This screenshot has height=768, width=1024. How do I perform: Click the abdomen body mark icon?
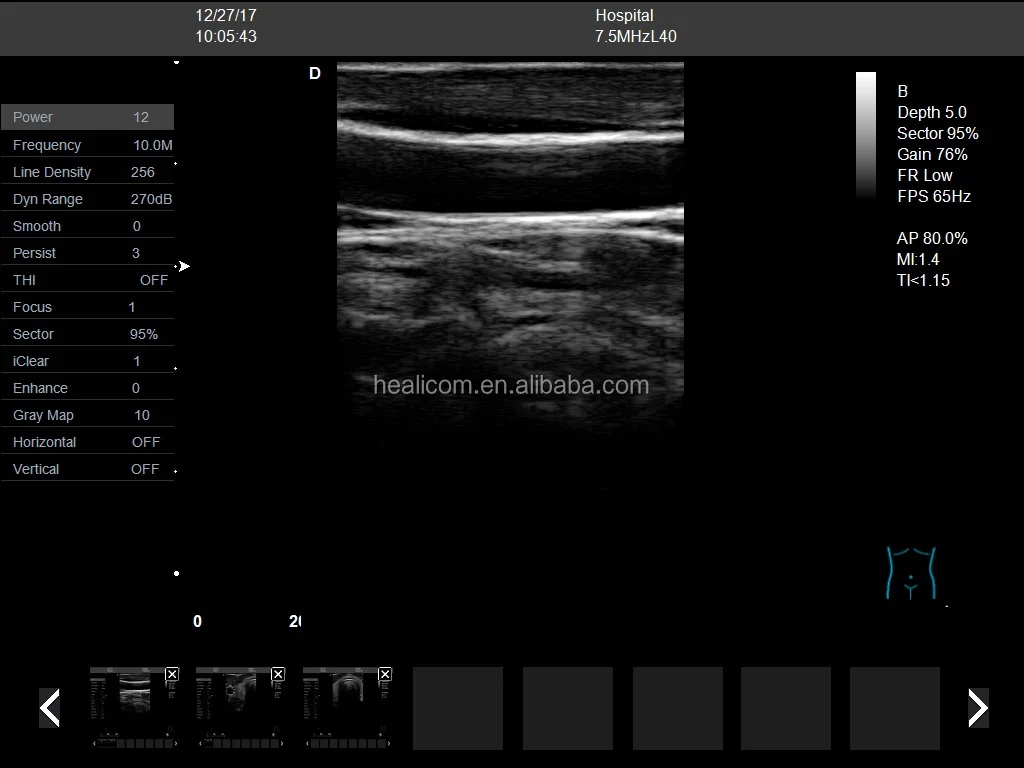(x=911, y=573)
